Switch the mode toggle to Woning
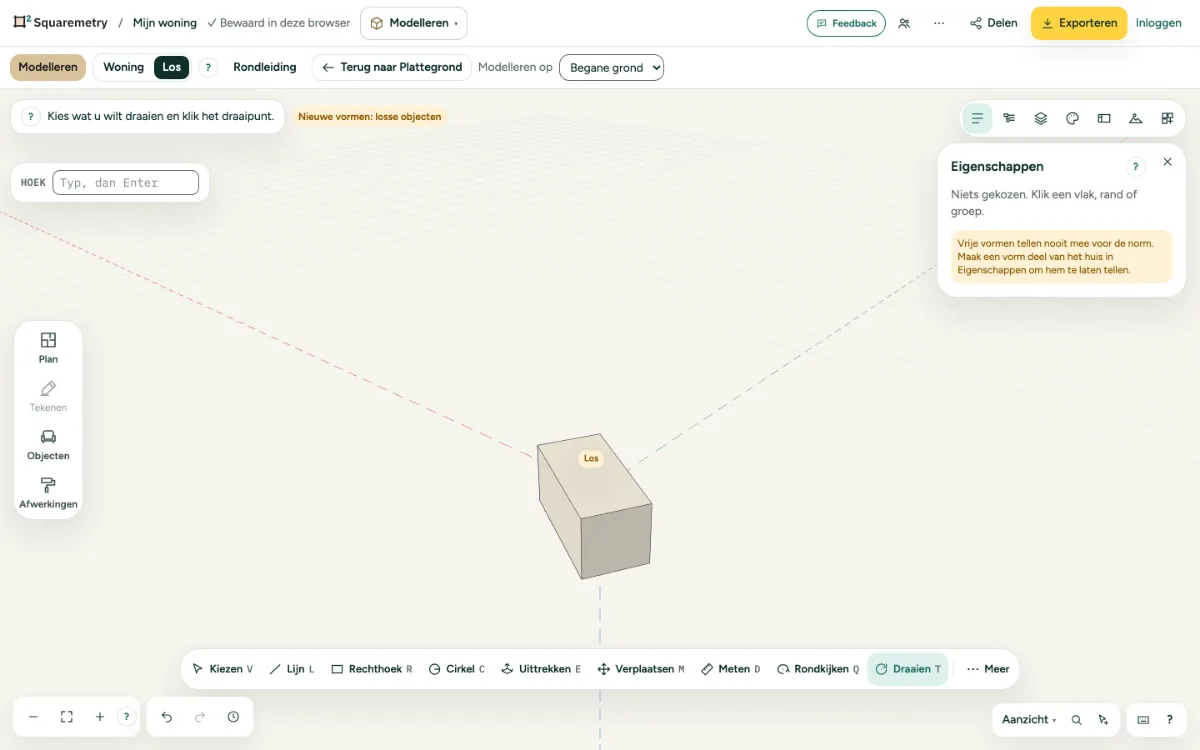Viewport: 1200px width, 750px height. coord(124,67)
